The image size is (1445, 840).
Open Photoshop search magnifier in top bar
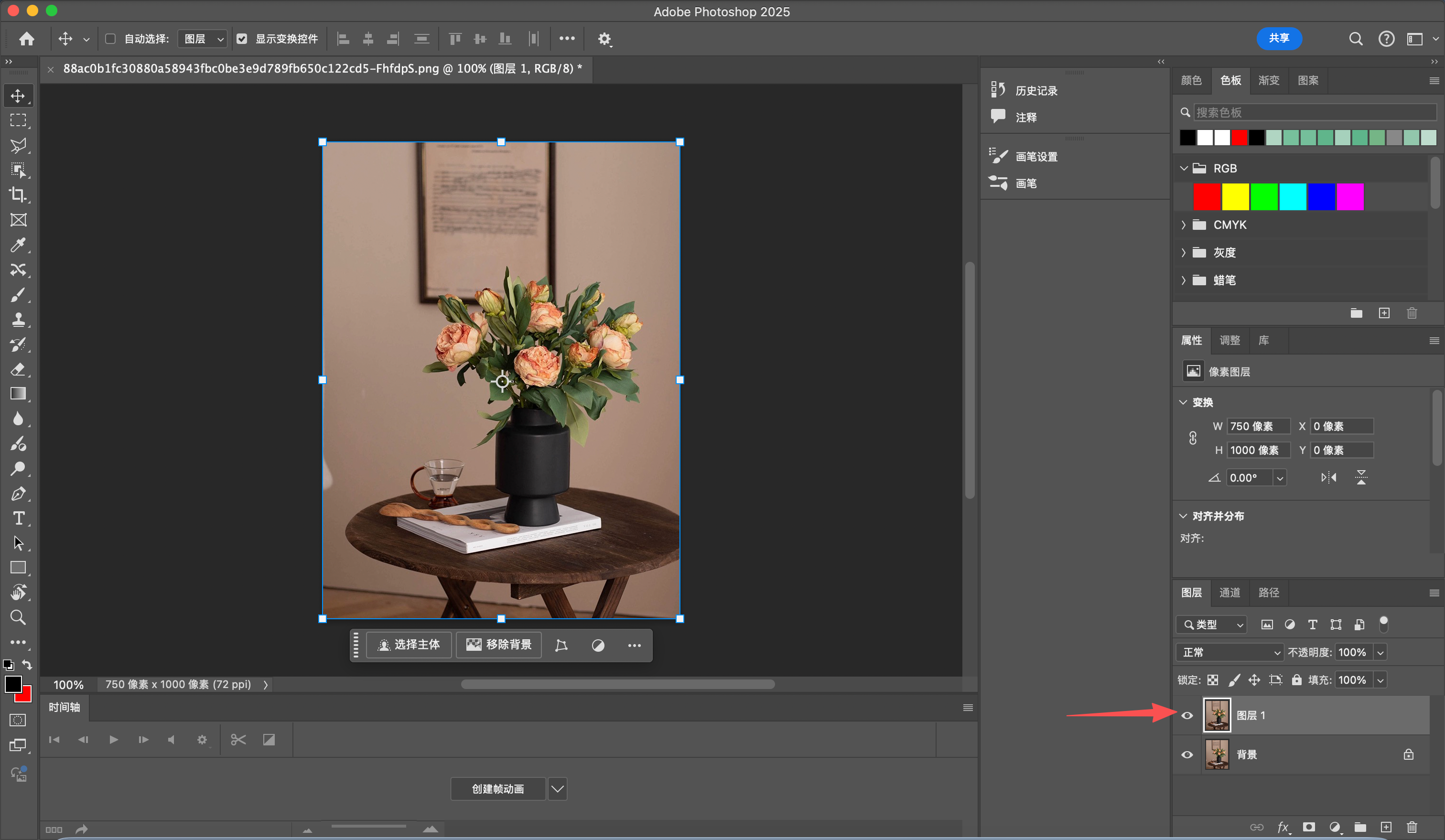pyautogui.click(x=1356, y=38)
